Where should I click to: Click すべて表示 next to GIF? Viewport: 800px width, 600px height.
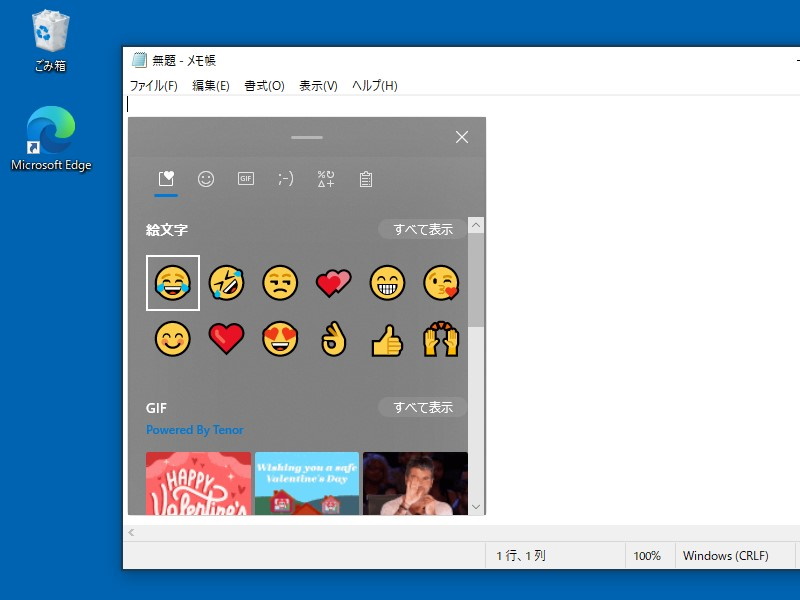point(421,407)
